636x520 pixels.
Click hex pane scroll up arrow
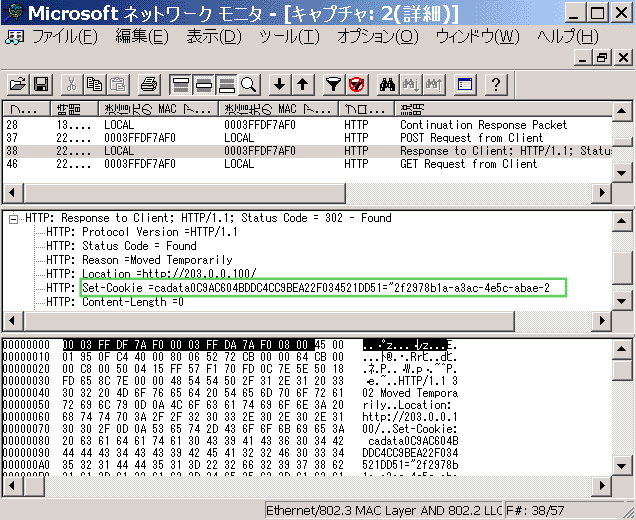[x=622, y=349]
